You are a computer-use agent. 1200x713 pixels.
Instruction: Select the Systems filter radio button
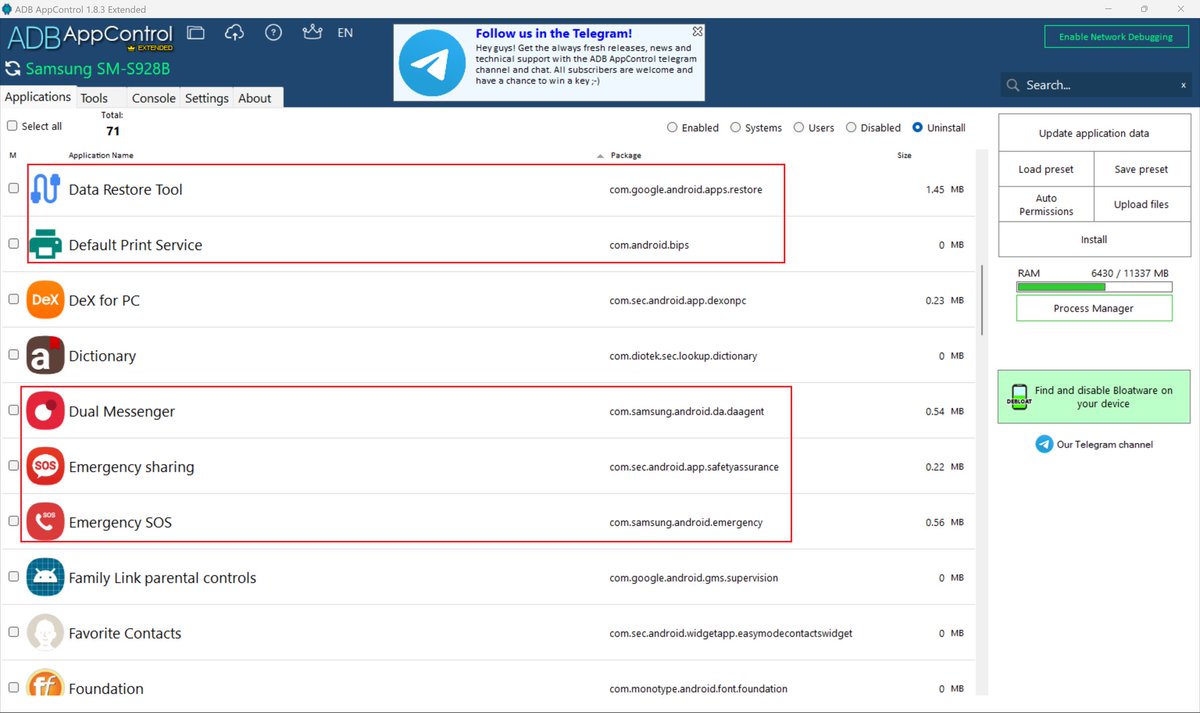tap(736, 127)
